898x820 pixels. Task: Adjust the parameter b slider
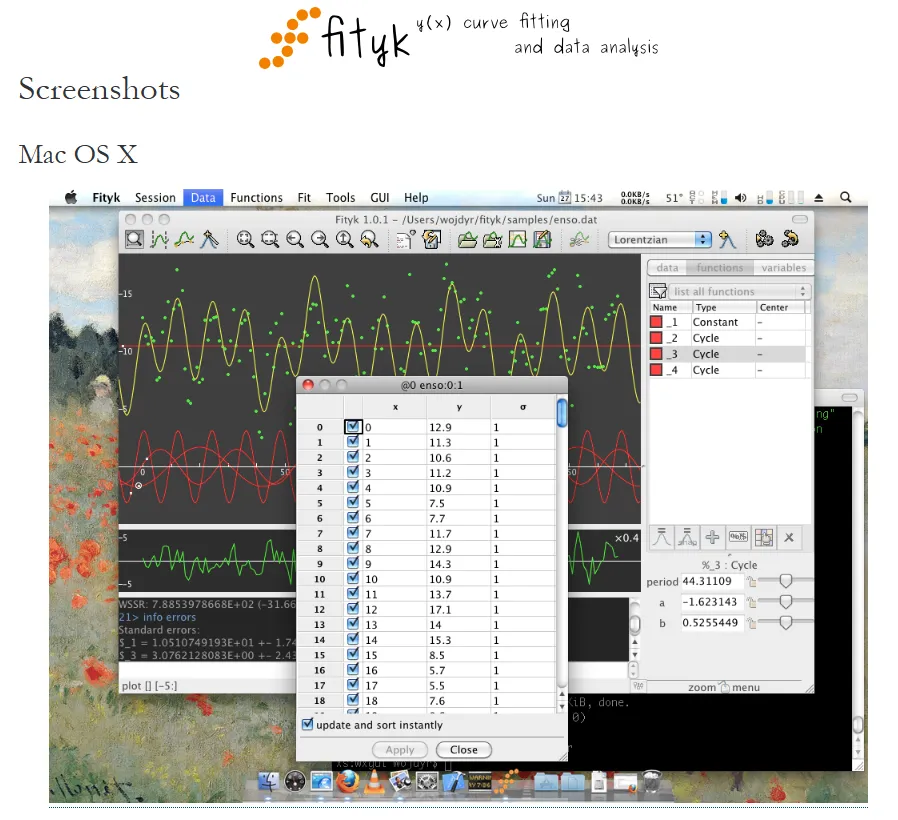coord(786,622)
